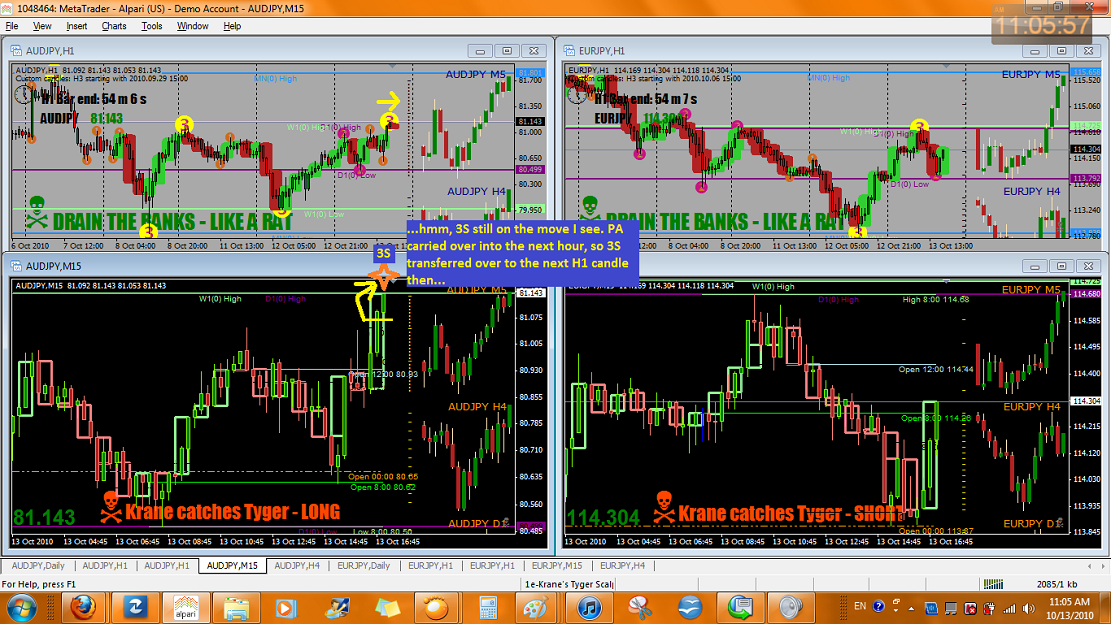Switch to the AUDJPY,M15 chart tab
1111x624 pixels.
[232, 566]
